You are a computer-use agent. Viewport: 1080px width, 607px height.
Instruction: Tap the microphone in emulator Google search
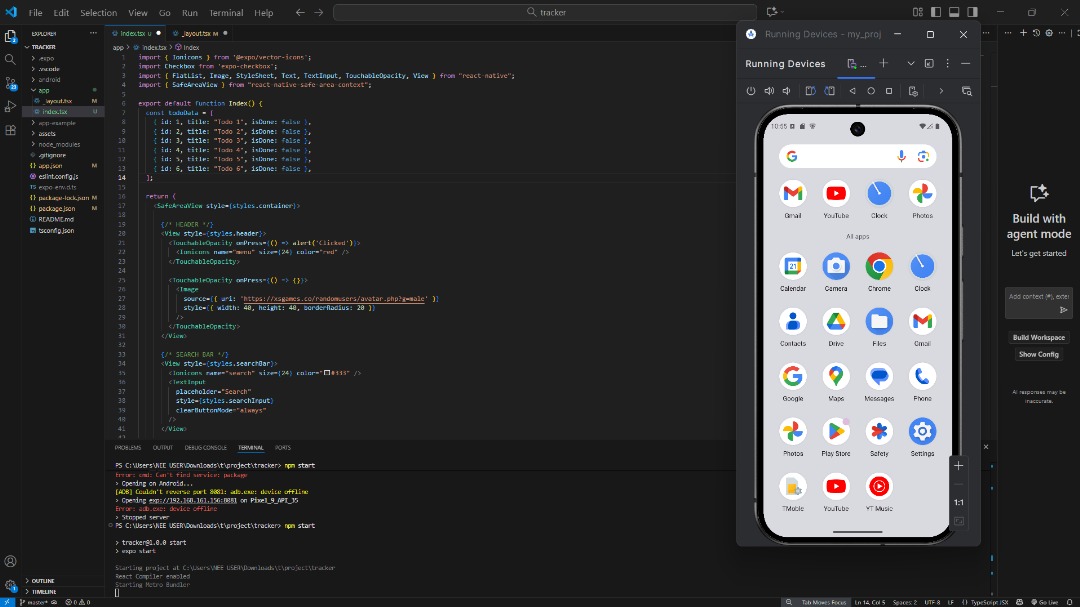pos(901,156)
